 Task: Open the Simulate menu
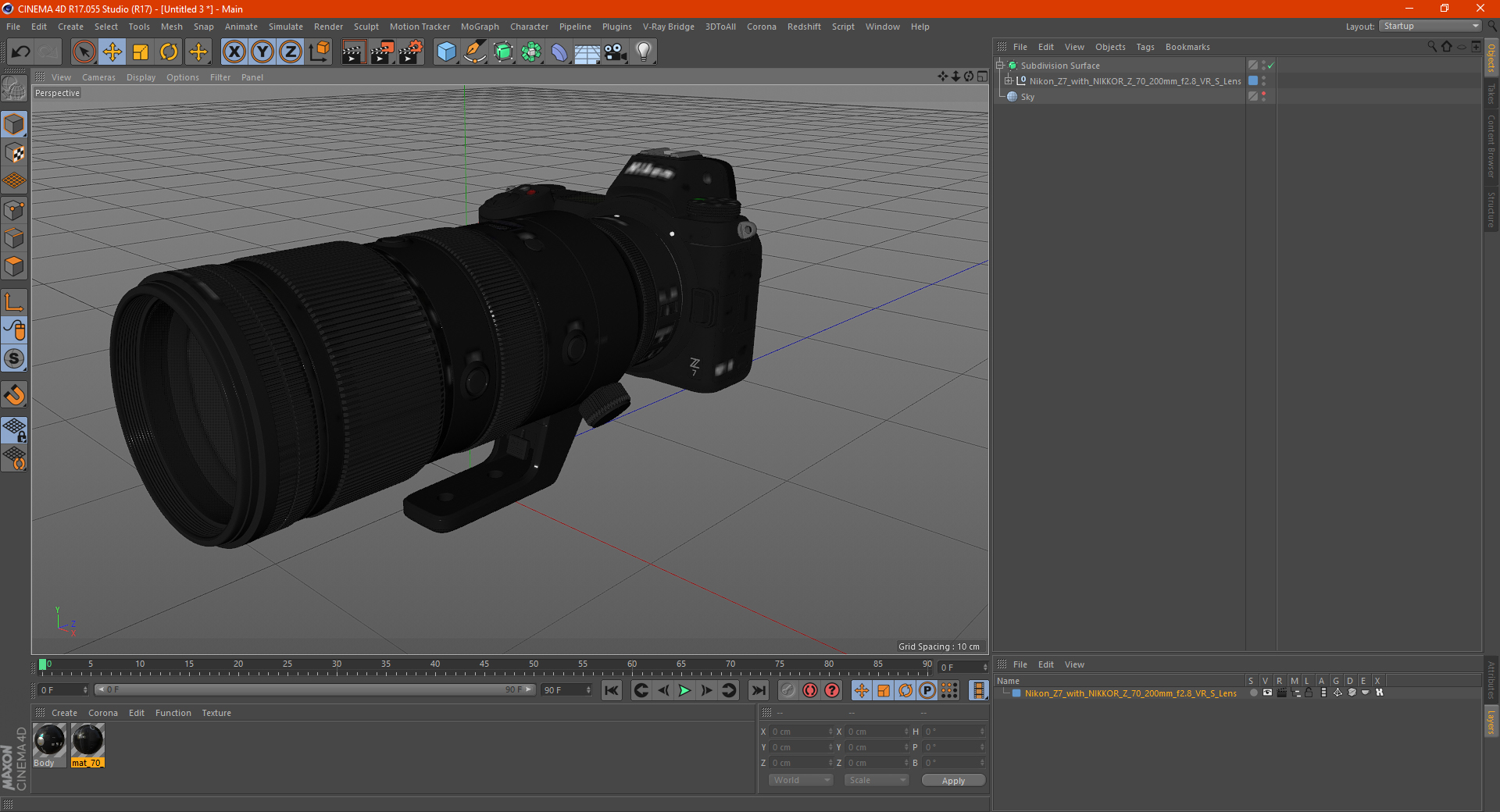[286, 27]
